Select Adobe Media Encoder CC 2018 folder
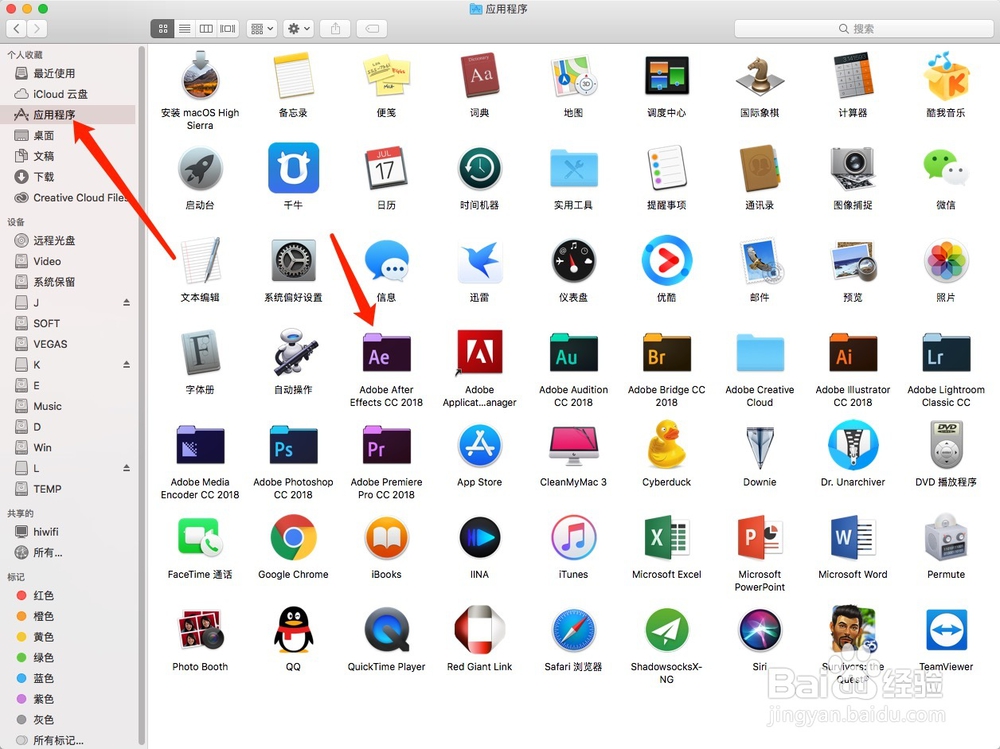Image resolution: width=1000 pixels, height=749 pixels. click(x=200, y=445)
